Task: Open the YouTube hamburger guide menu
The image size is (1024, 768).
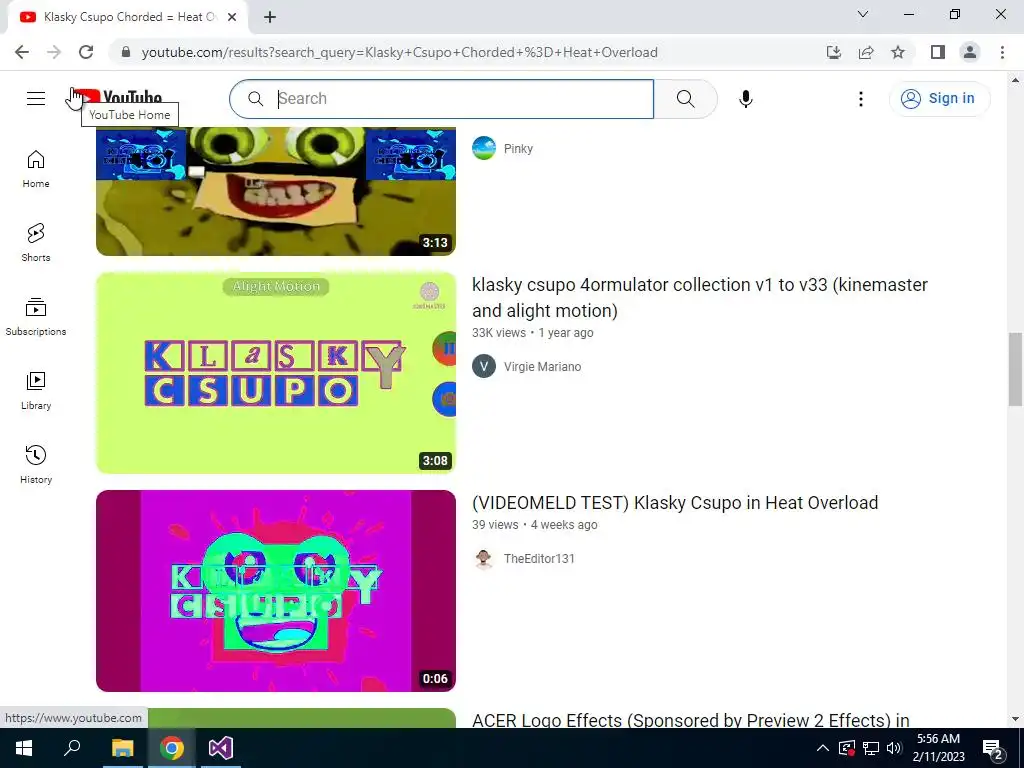Action: click(x=36, y=99)
